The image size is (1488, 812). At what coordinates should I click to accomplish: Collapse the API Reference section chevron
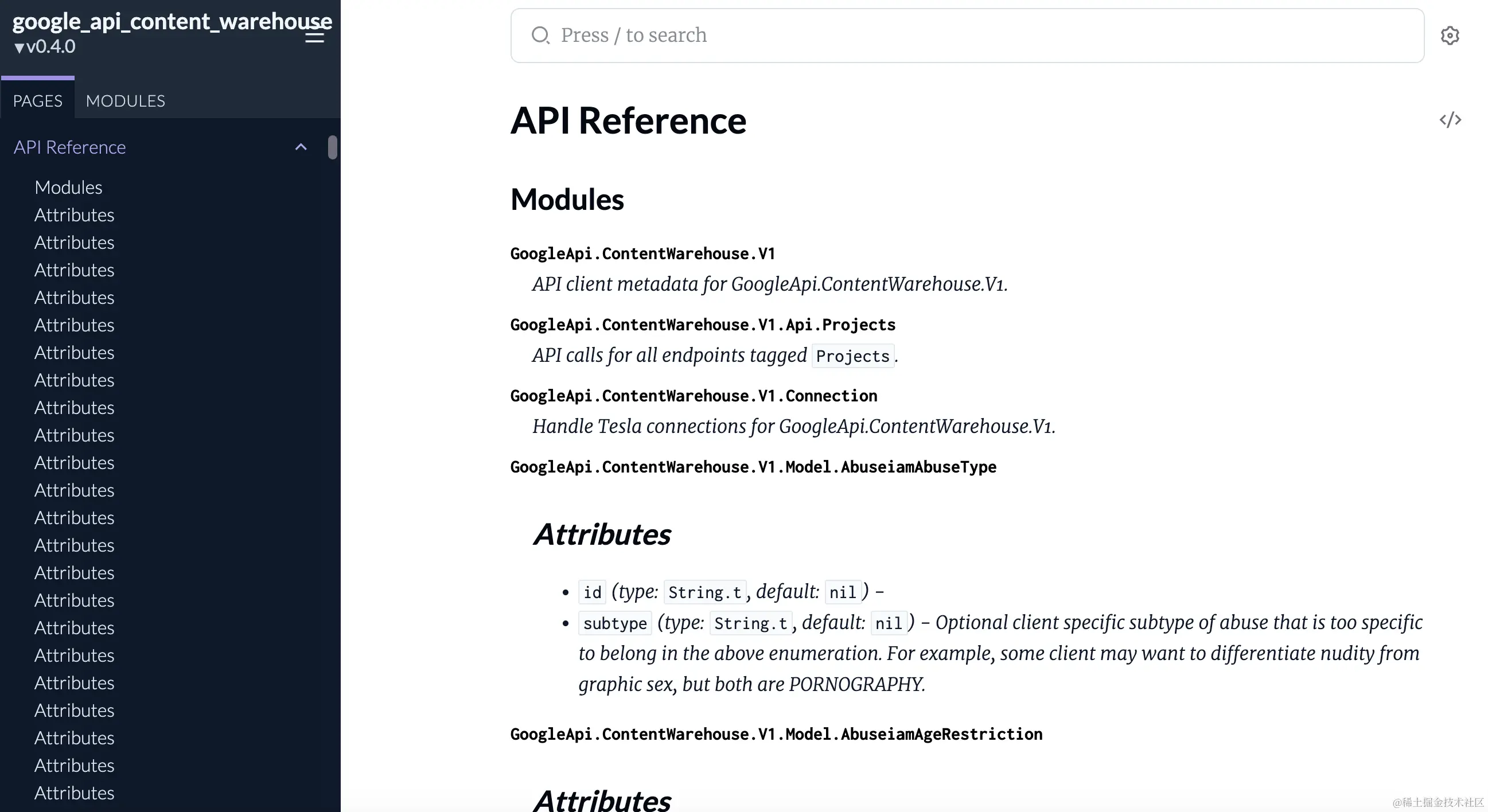[301, 147]
